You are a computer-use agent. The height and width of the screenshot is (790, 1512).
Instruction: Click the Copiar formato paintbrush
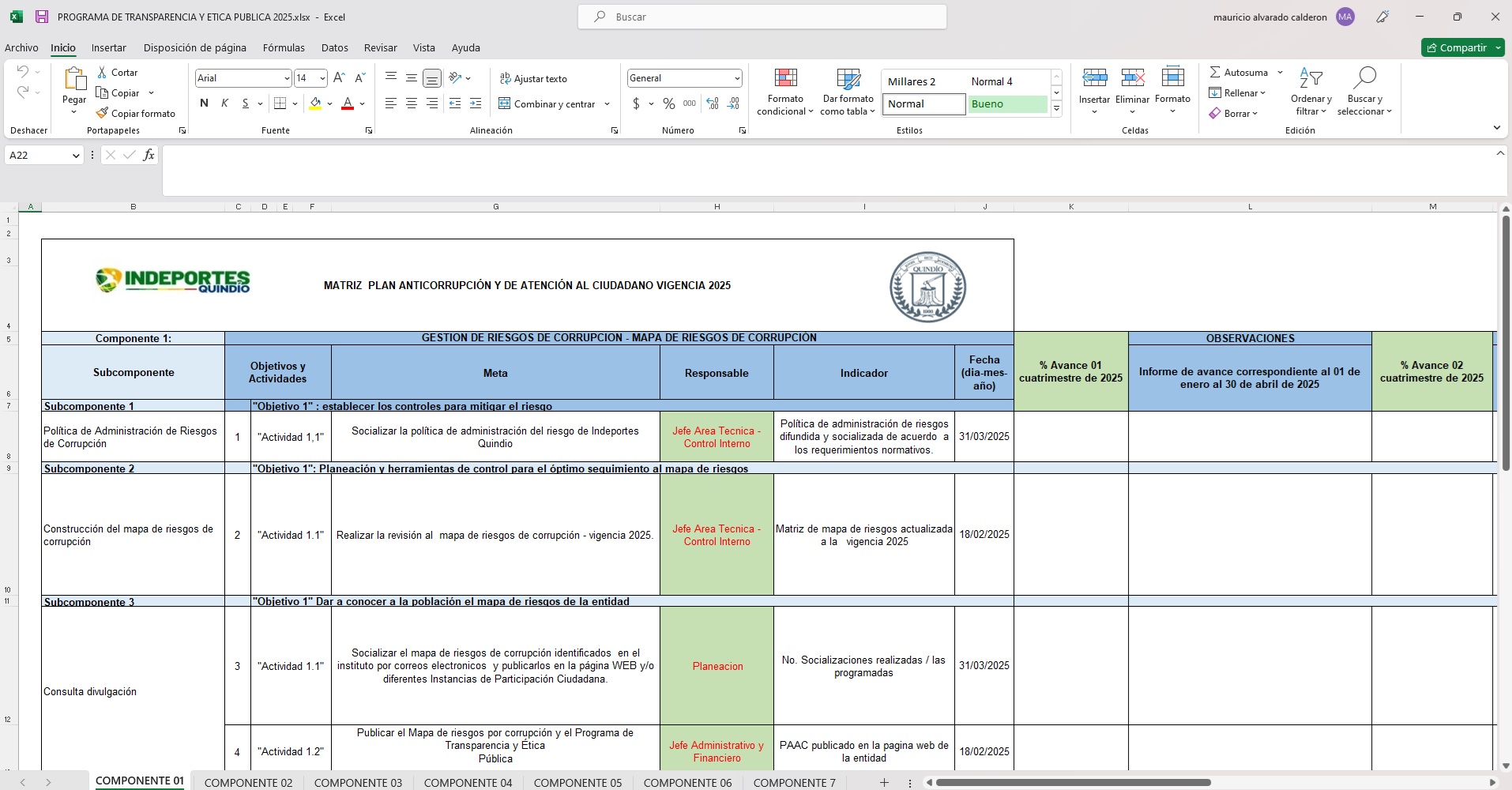pyautogui.click(x=135, y=113)
